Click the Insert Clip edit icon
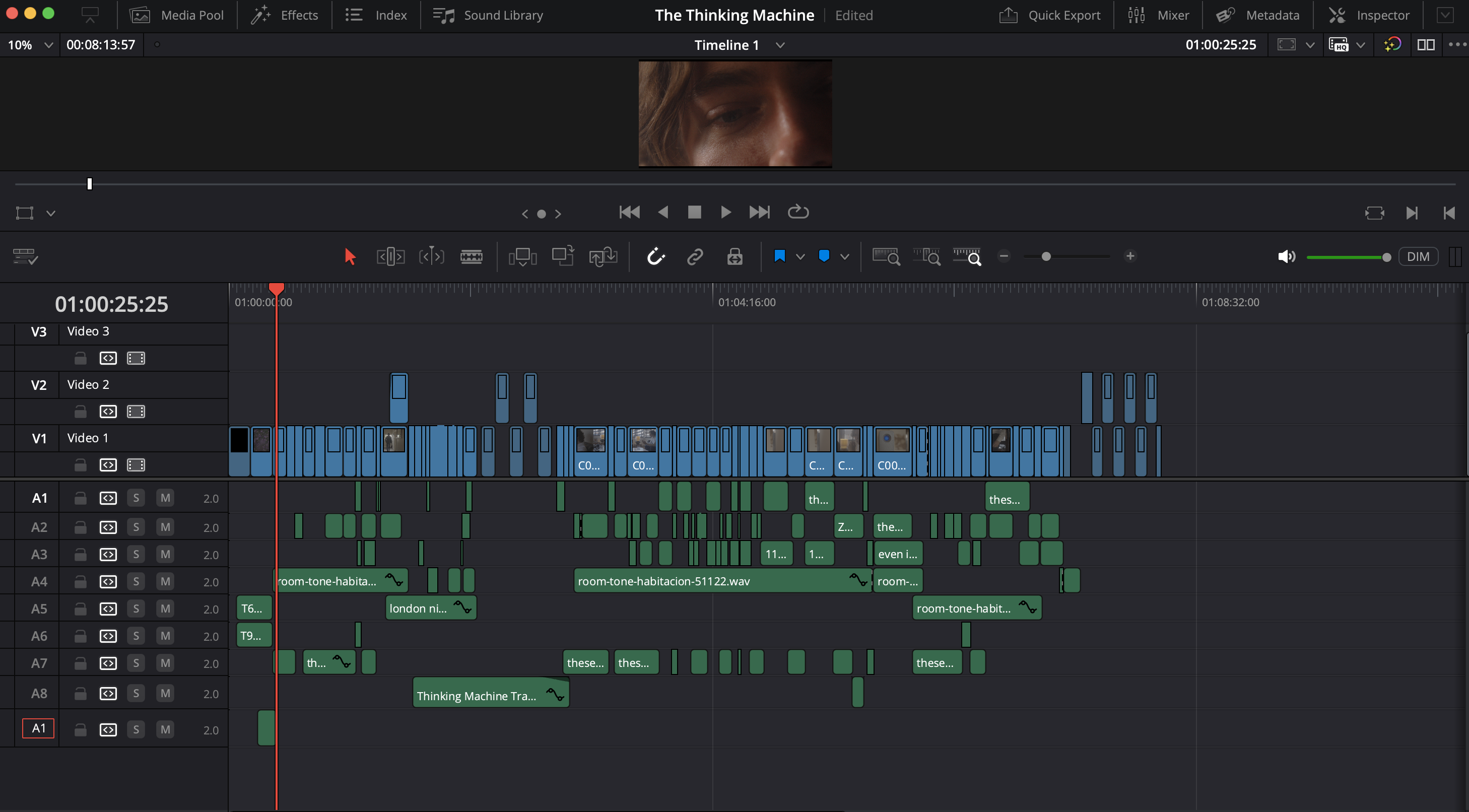The height and width of the screenshot is (812, 1469). (x=522, y=256)
